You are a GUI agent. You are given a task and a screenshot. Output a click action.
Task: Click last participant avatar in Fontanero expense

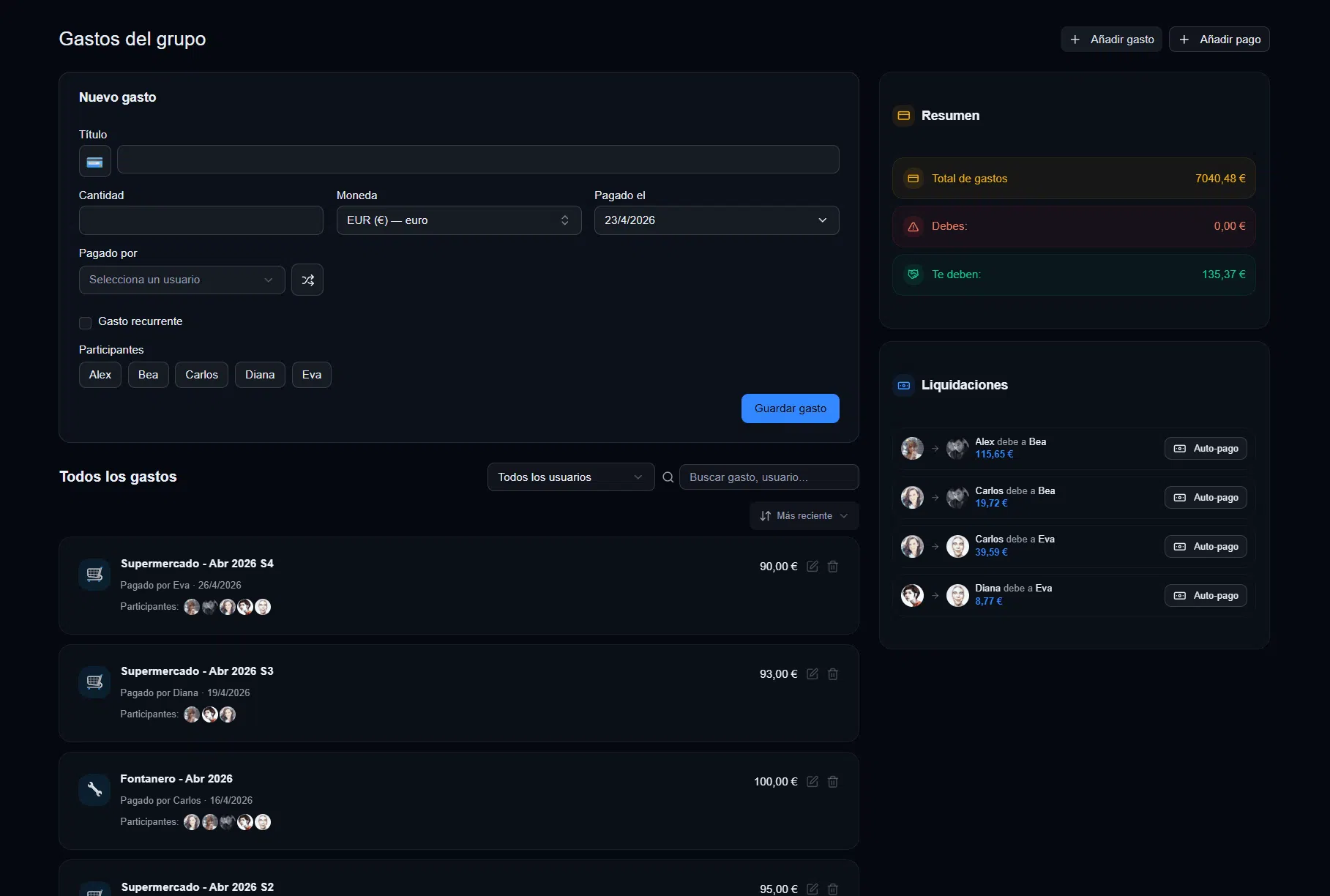point(263,822)
